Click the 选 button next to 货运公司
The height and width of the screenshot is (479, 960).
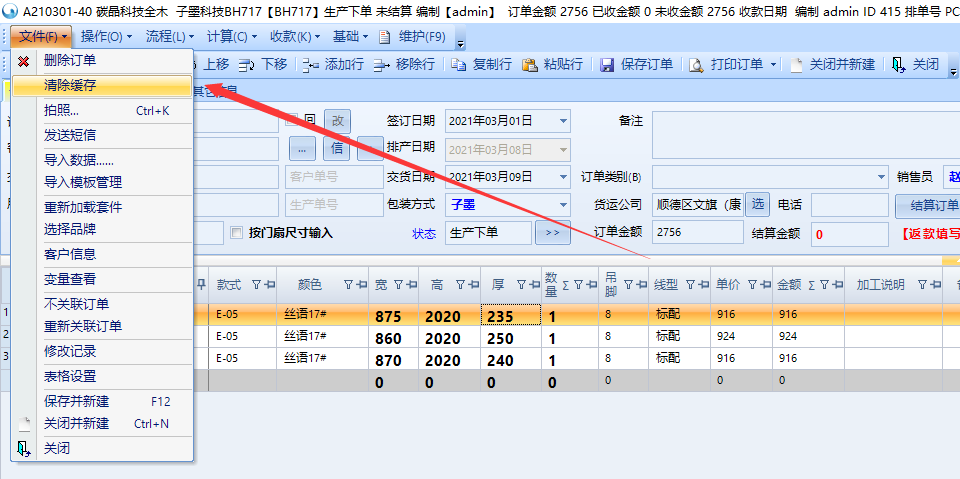tap(758, 205)
